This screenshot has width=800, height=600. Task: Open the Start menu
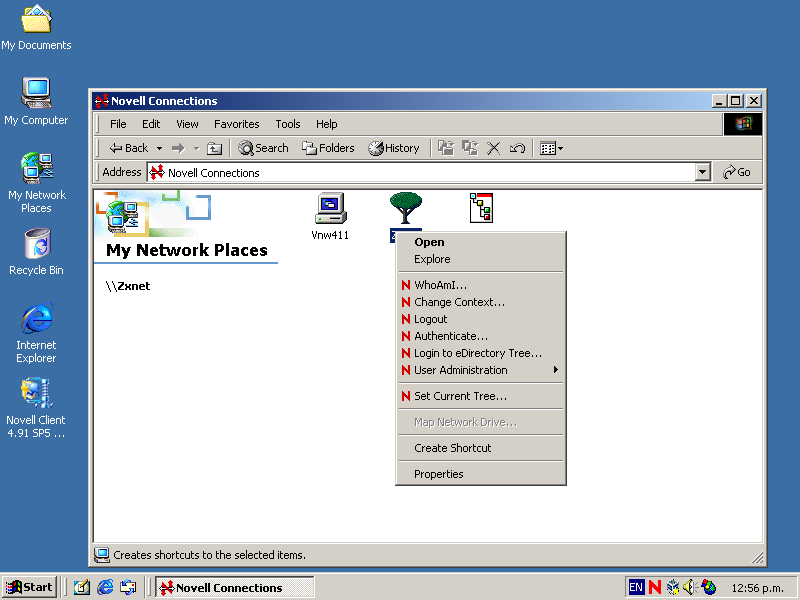click(29, 587)
